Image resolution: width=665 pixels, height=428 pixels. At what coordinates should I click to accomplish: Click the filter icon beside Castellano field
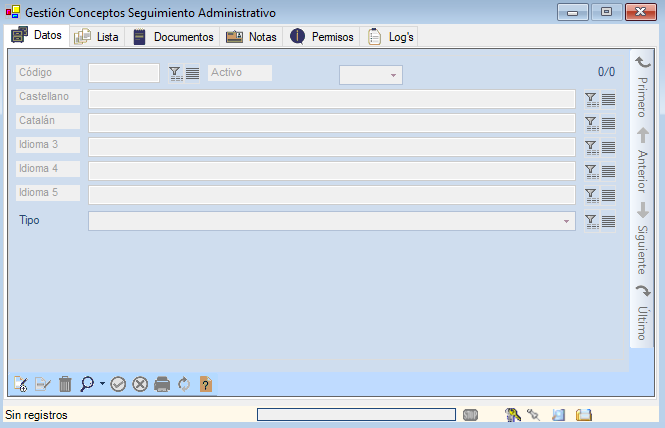[591, 99]
